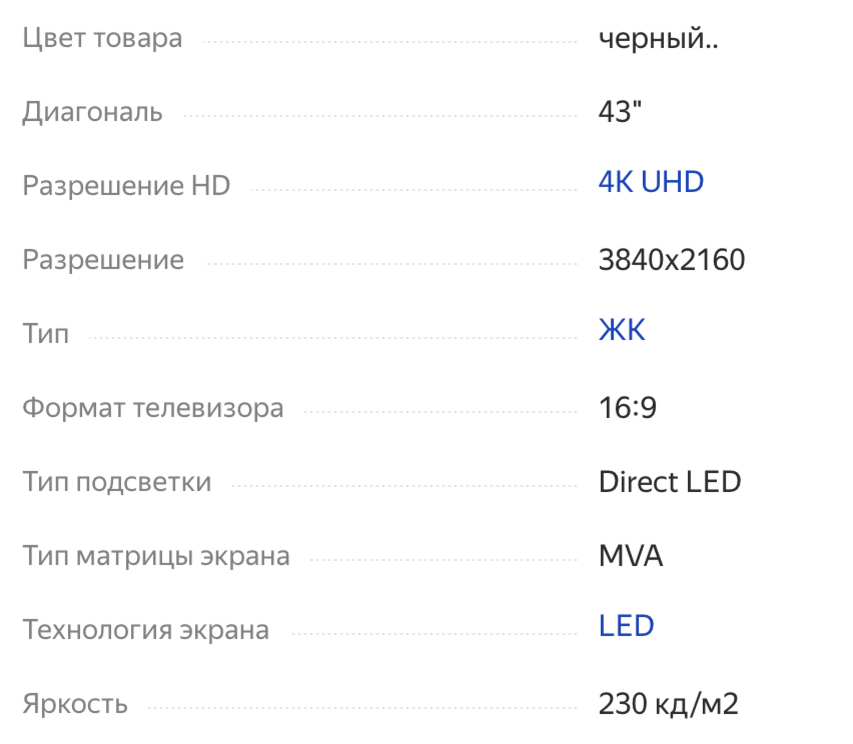Click the Яркость label
Screen dimensions: 853x744
(x=75, y=704)
